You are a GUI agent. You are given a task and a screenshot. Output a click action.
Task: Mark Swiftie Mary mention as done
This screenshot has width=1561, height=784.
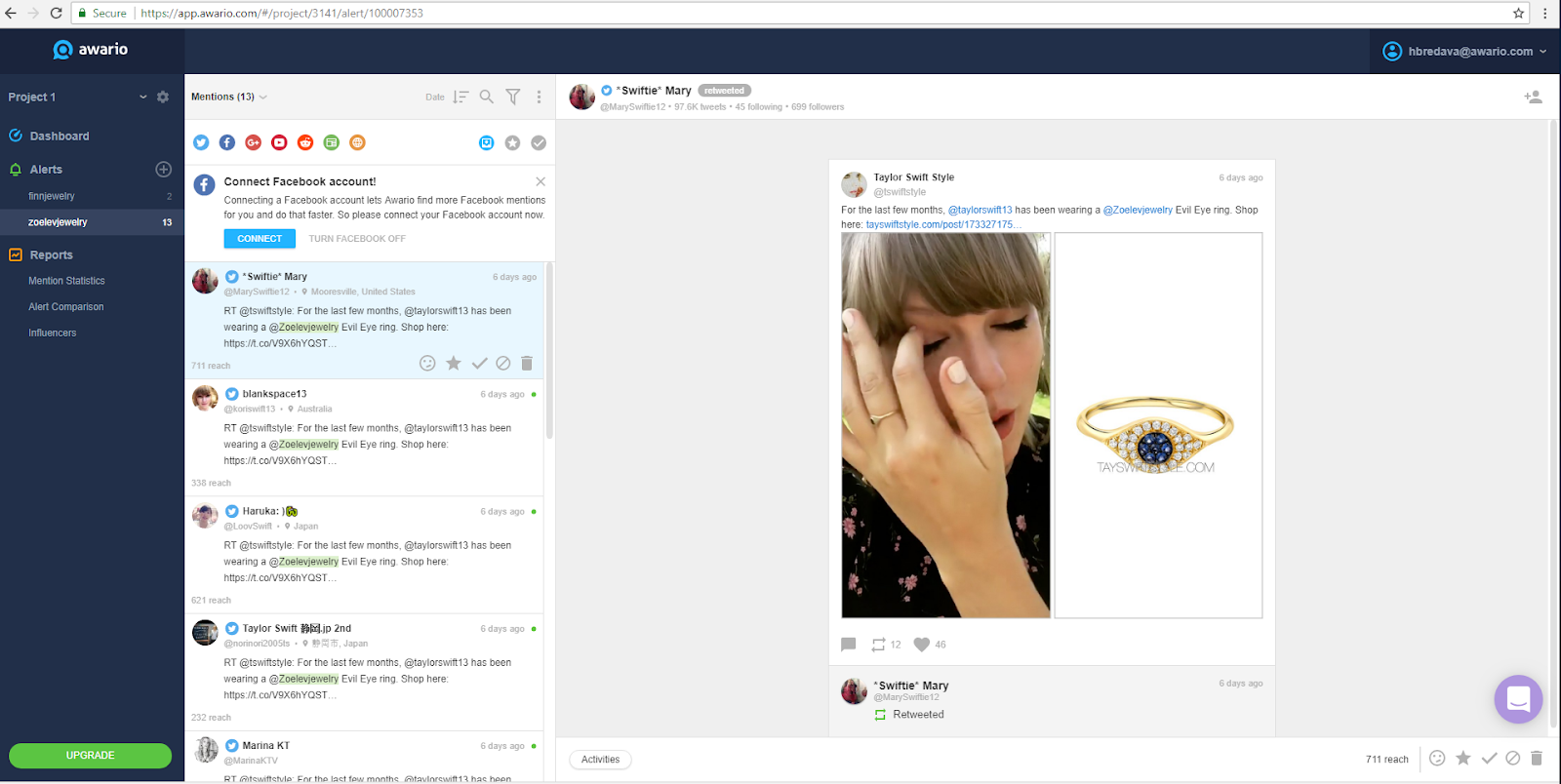[x=479, y=363]
